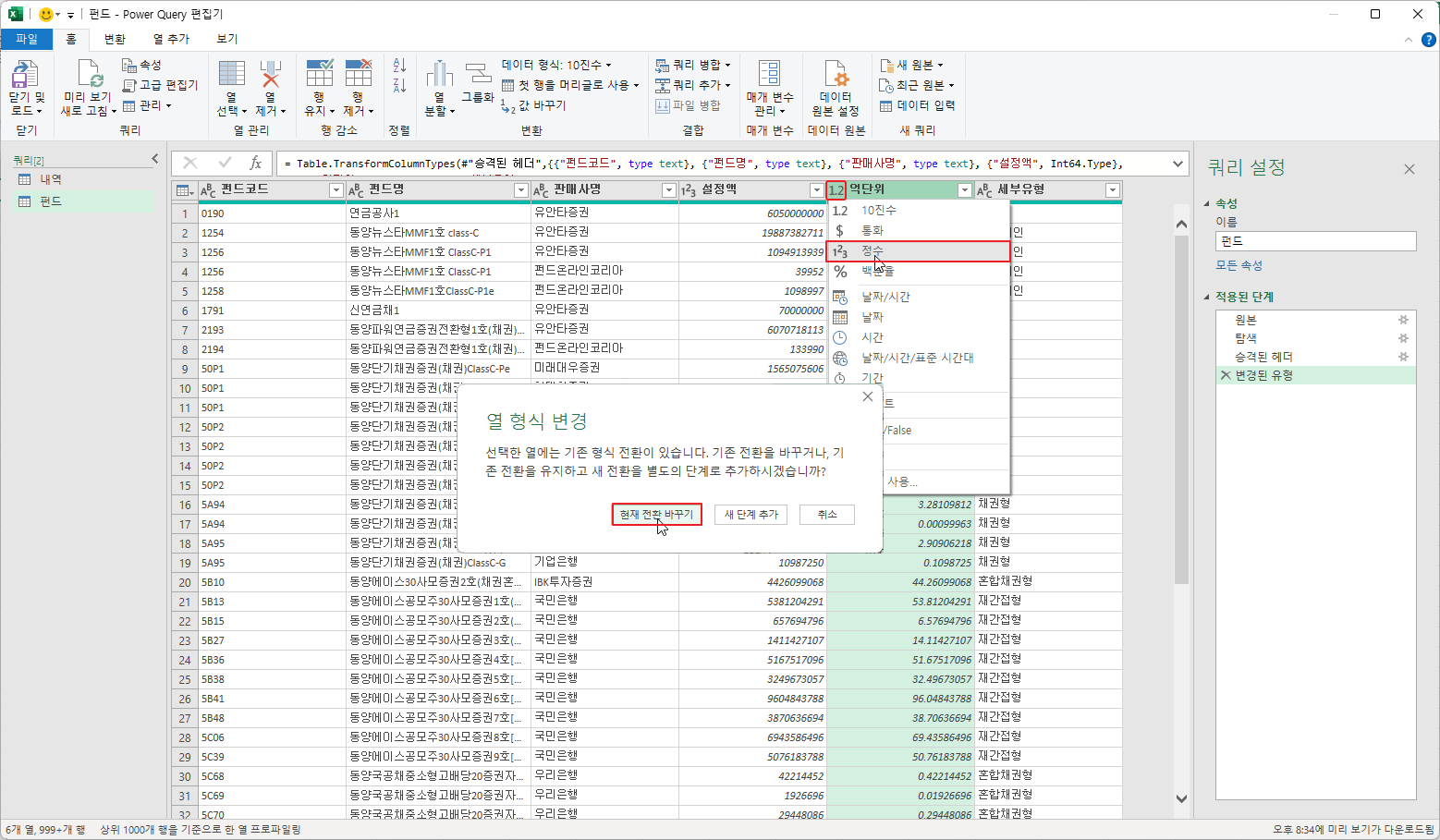Collapse the 적용된 단계 section
Image resolution: width=1440 pixels, height=840 pixels.
(1207, 297)
